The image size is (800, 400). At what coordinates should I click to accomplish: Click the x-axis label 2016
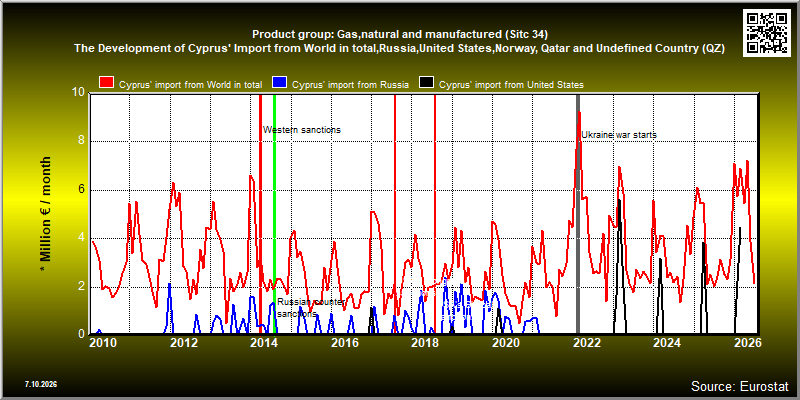[344, 343]
